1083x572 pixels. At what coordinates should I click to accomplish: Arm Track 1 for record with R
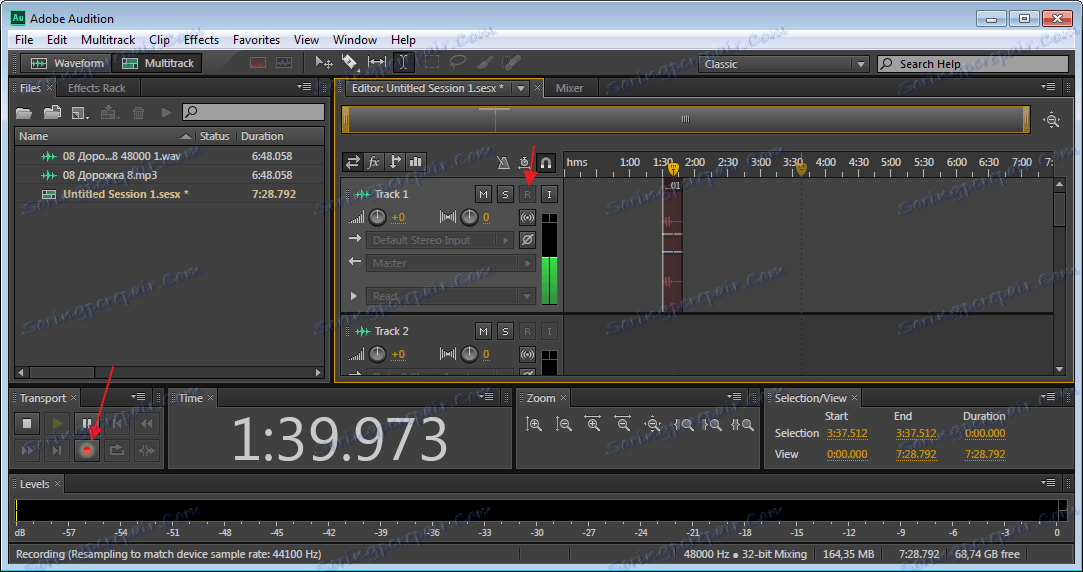tap(527, 194)
